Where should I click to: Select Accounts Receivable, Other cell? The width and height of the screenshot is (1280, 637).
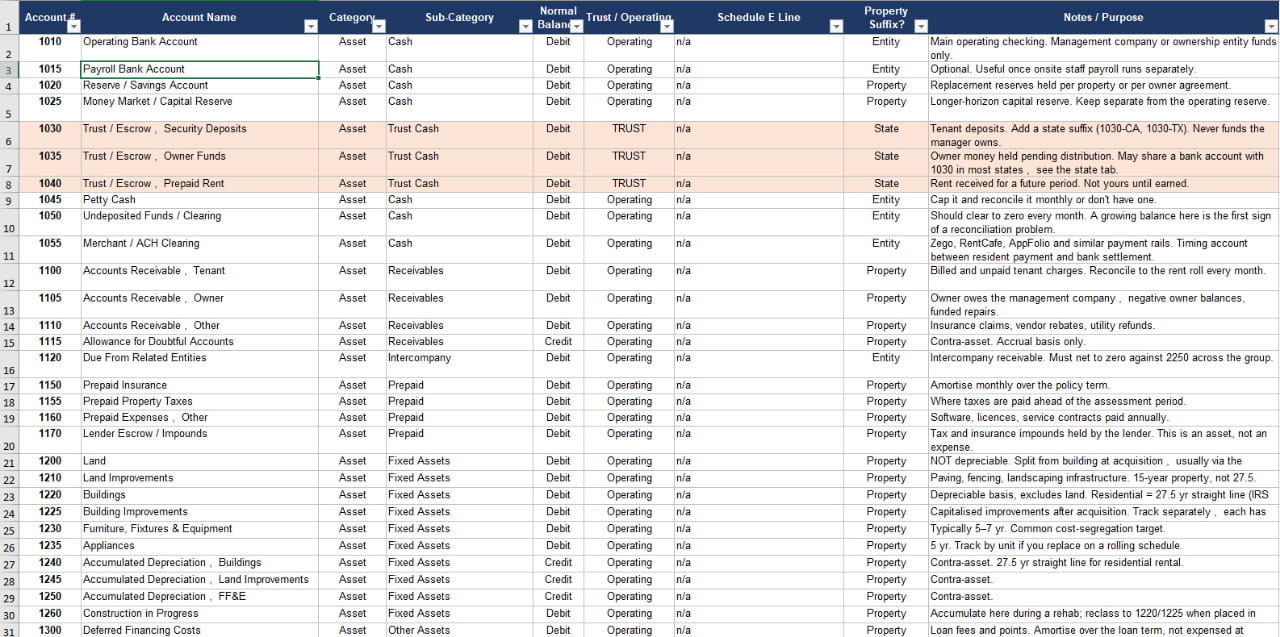[200, 326]
